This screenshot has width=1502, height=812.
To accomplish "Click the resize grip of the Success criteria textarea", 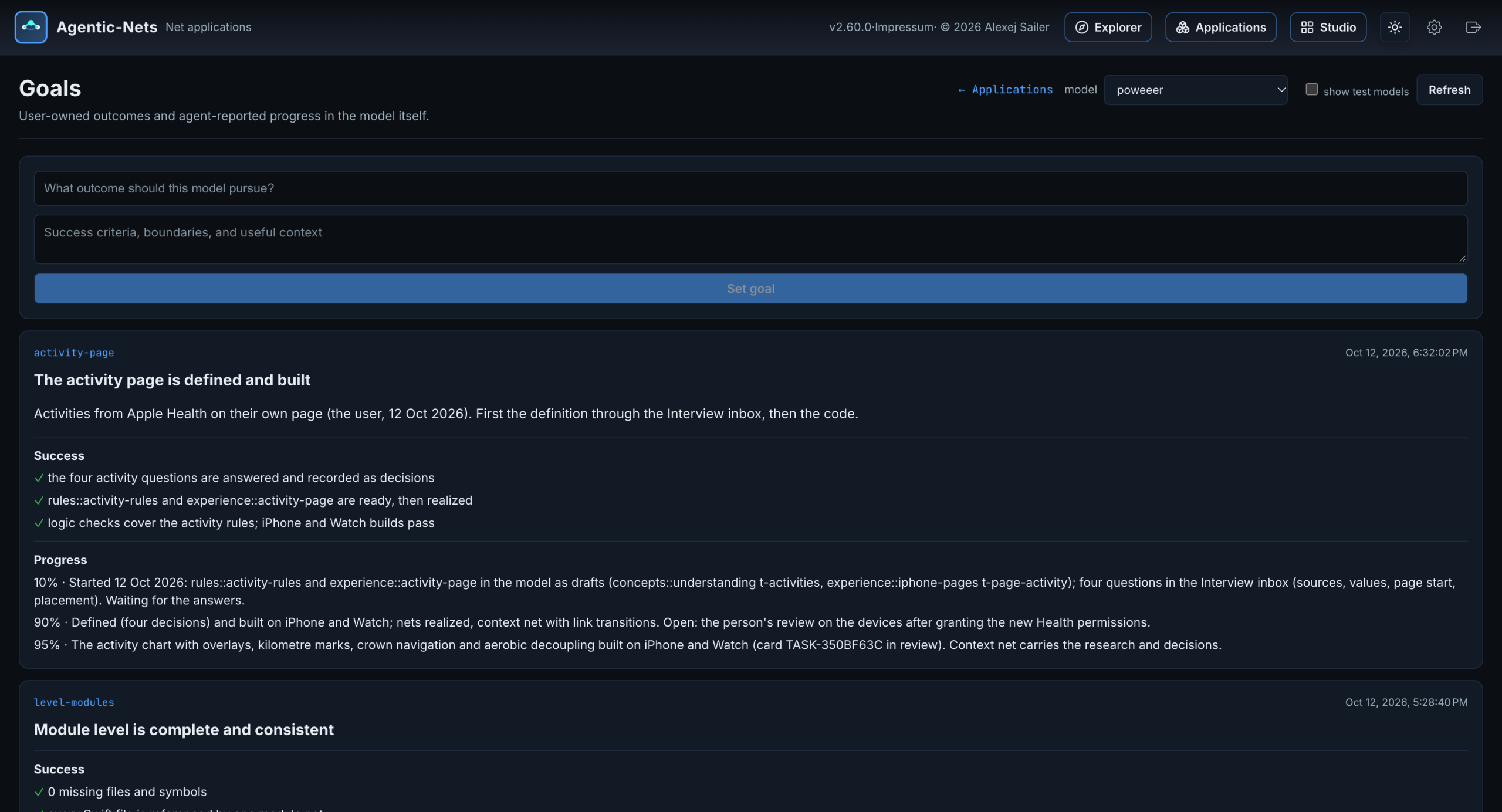I will pos(1462,258).
